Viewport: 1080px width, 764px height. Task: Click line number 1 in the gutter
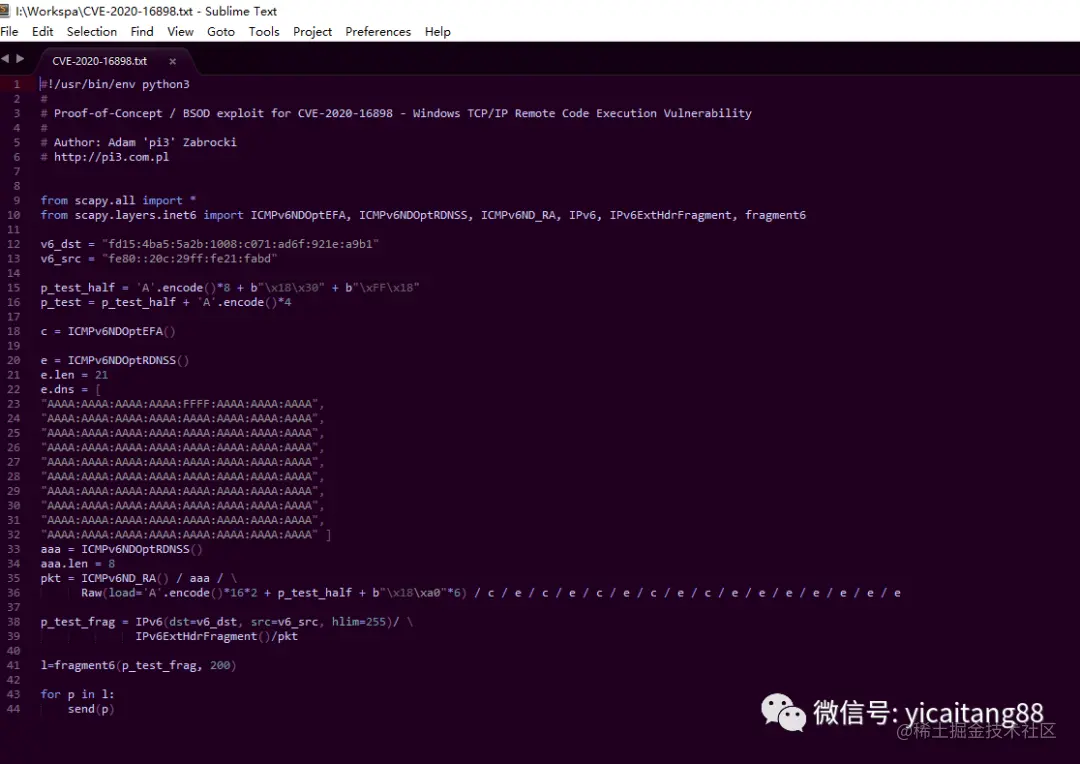coord(17,84)
